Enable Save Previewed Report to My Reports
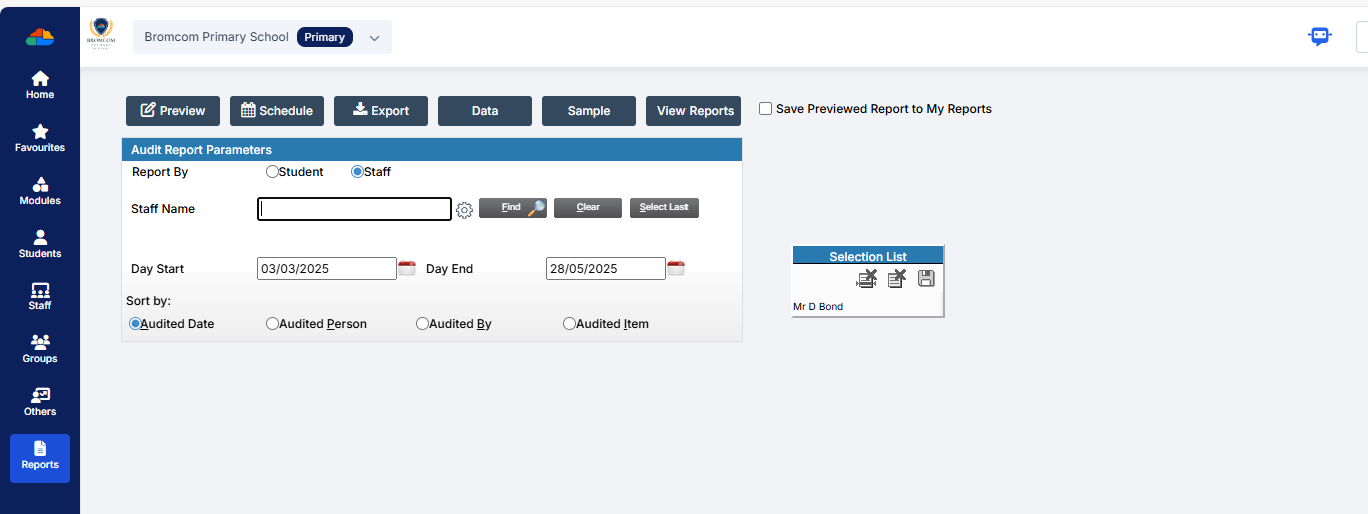The image size is (1368, 514). pos(766,109)
